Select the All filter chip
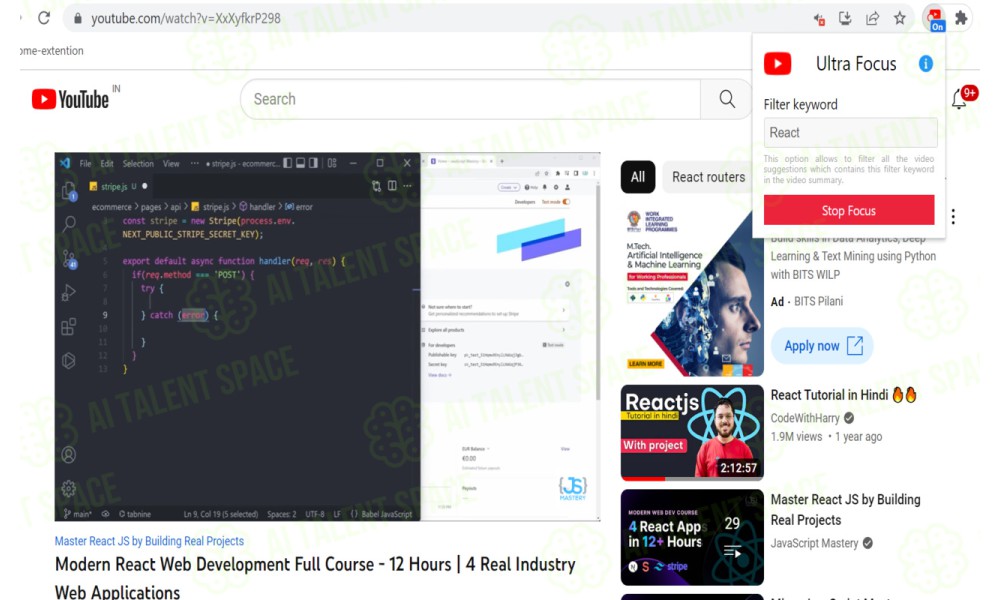1000x600 pixels. click(638, 177)
